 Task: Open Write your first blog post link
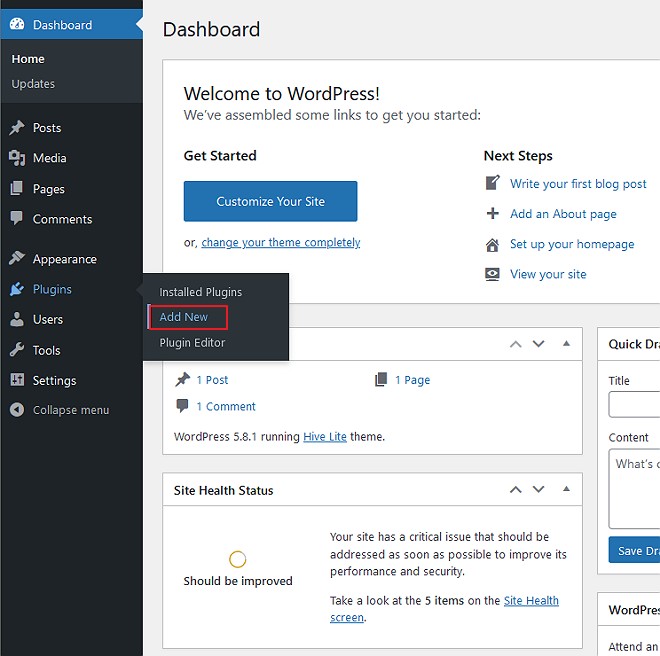click(578, 184)
